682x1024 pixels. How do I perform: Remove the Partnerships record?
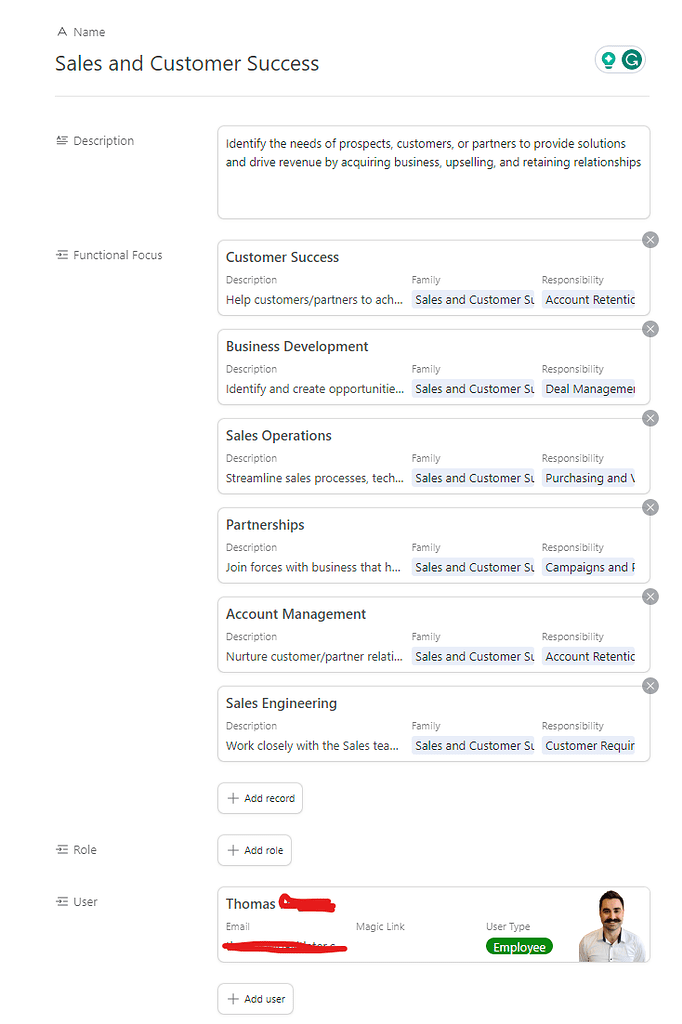pos(650,507)
